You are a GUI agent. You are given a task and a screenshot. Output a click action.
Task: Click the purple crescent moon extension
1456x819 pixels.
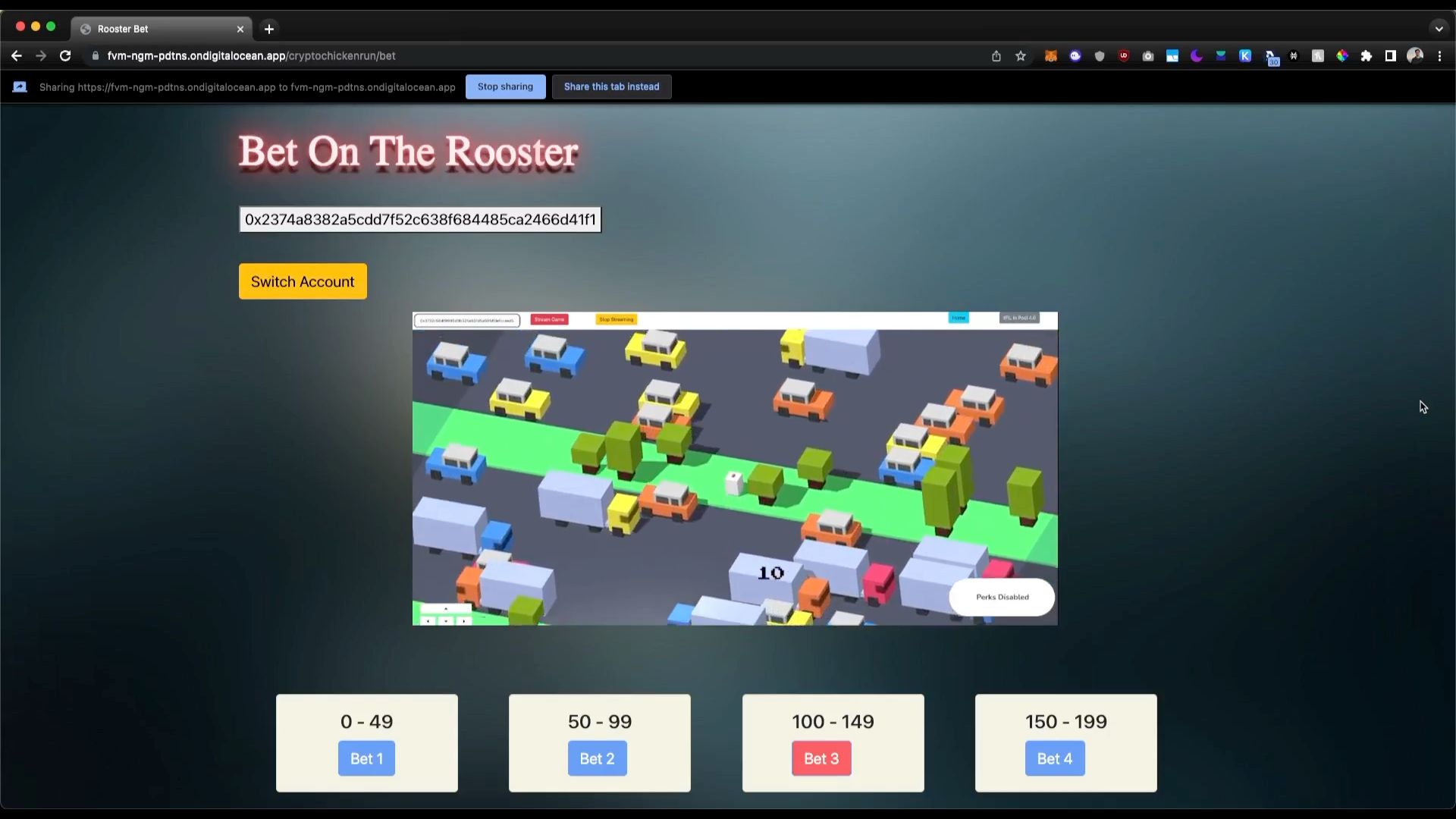click(x=1197, y=56)
